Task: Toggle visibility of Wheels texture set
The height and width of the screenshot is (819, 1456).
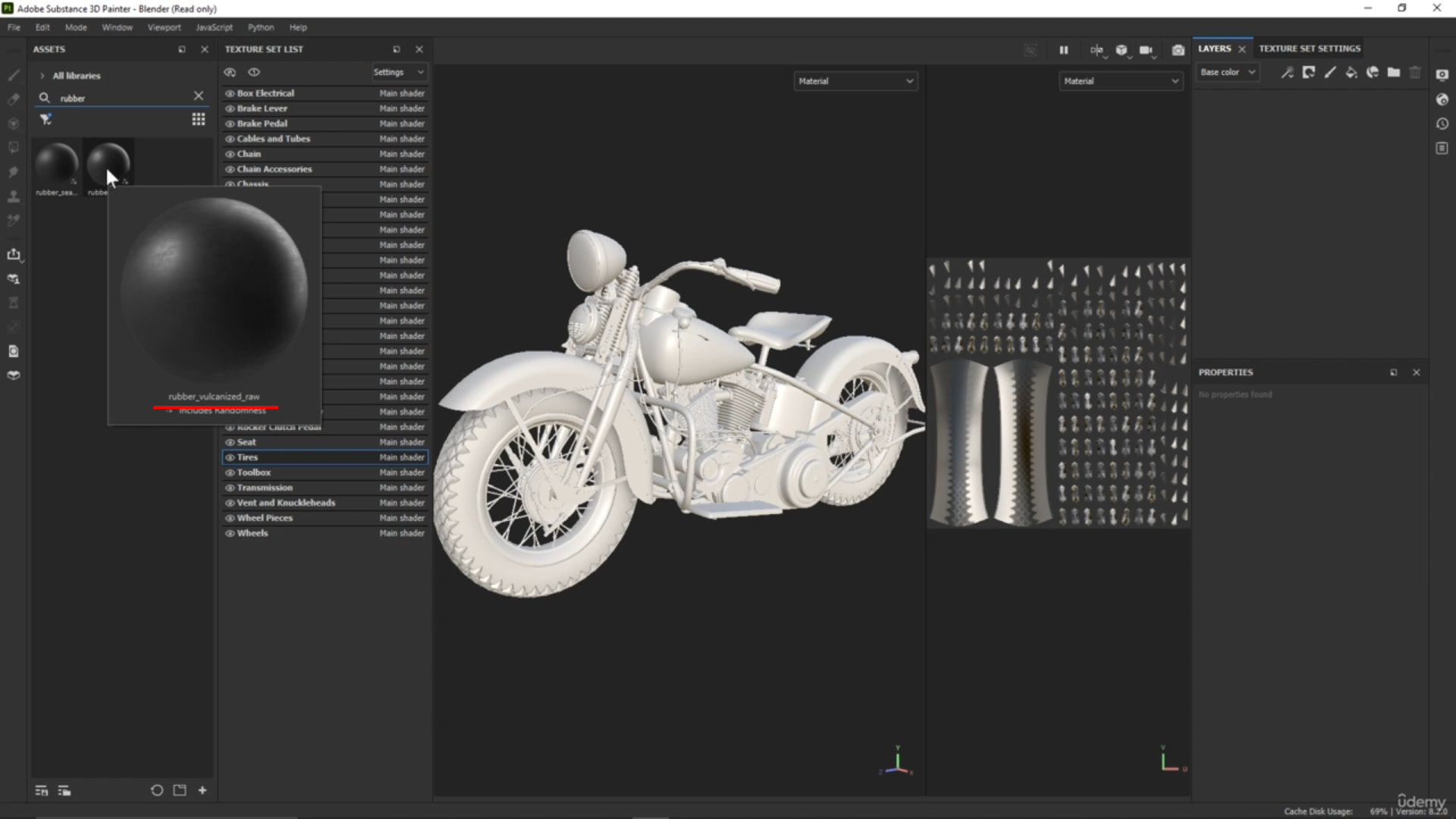Action: 230,533
